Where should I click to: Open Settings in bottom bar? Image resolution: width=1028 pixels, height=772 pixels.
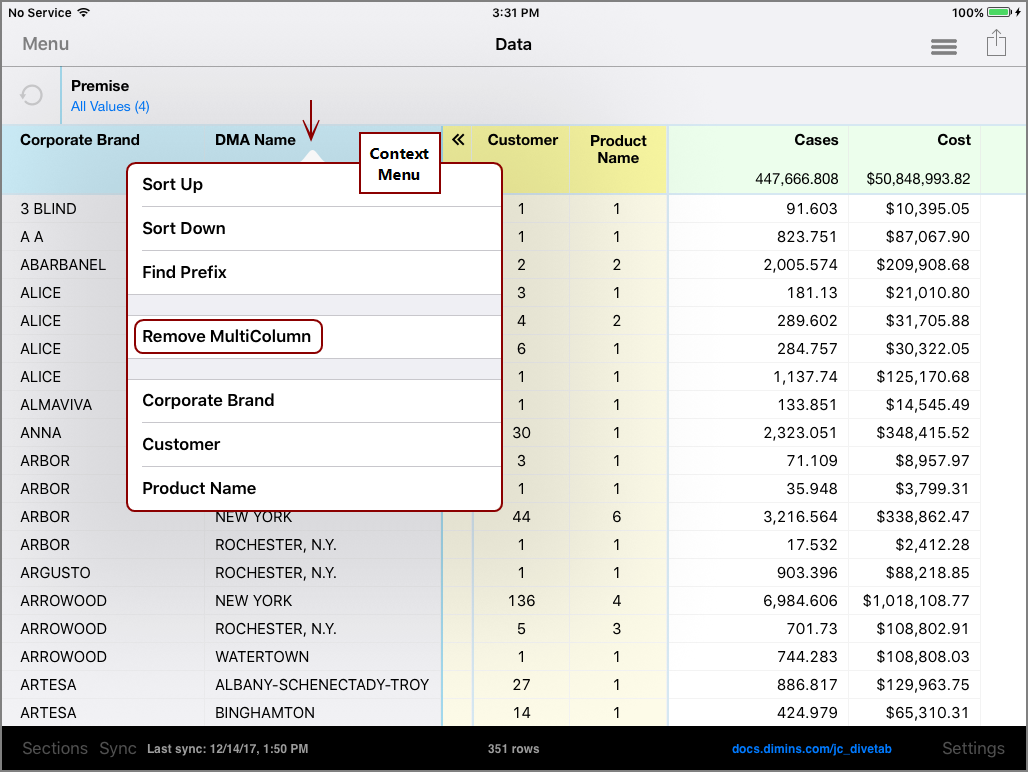tap(972, 748)
